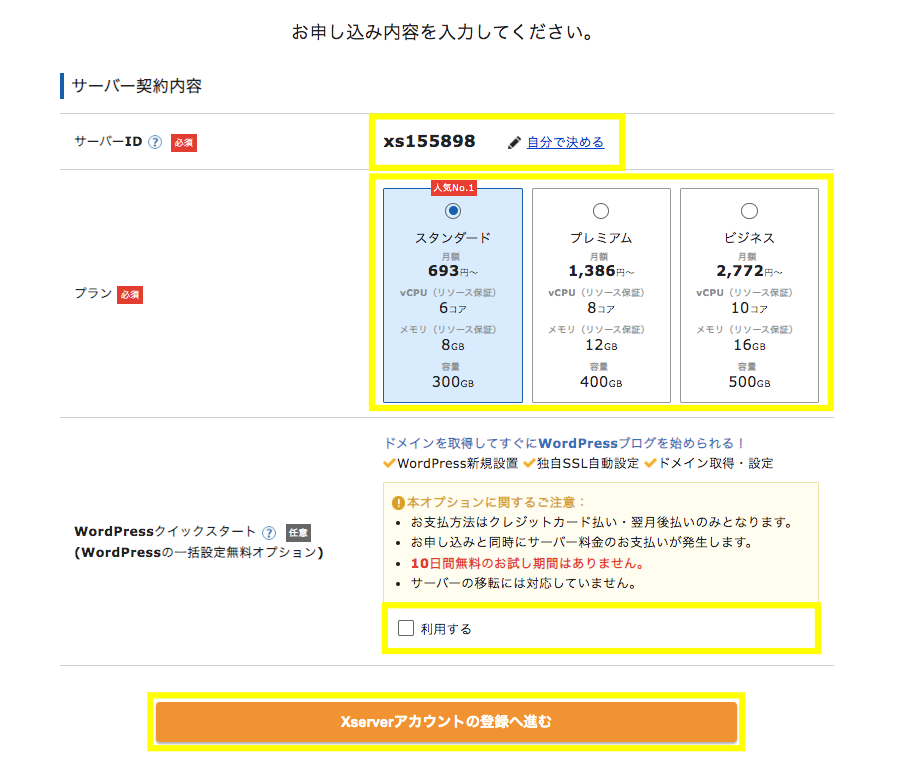This screenshot has width=905, height=776.
Task: Click the help icon beside サーバーID
Action: [x=155, y=142]
